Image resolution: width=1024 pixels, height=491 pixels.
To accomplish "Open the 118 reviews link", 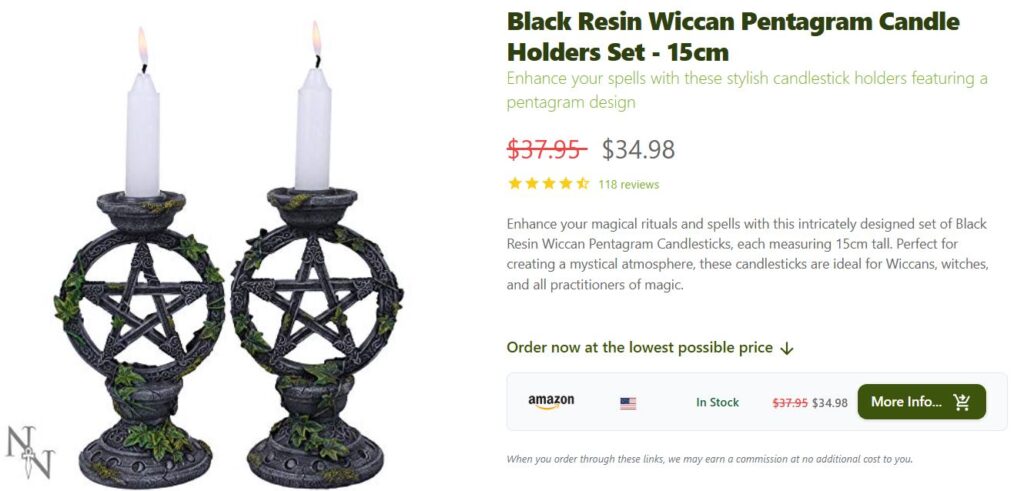I will coord(628,185).
